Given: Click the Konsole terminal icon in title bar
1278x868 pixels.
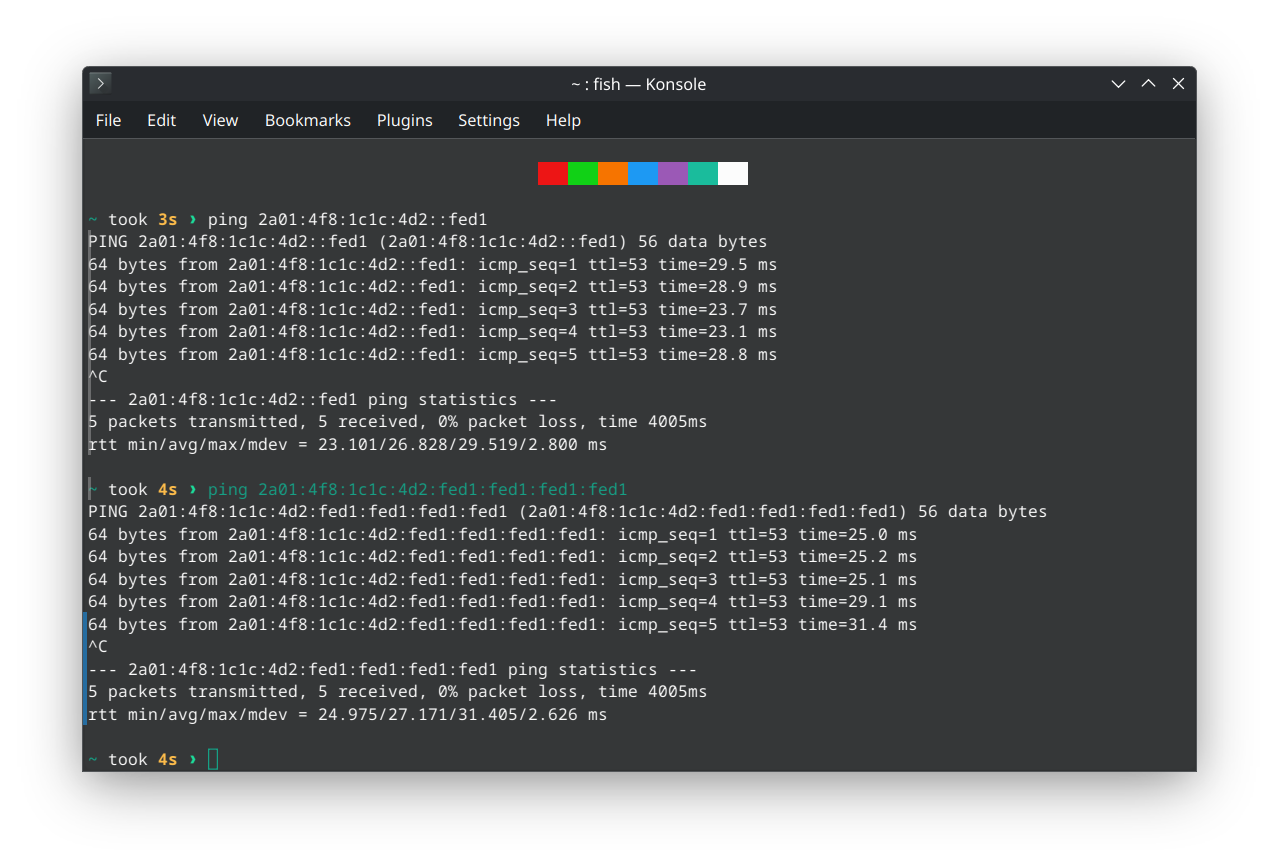Looking at the screenshot, I should point(100,84).
